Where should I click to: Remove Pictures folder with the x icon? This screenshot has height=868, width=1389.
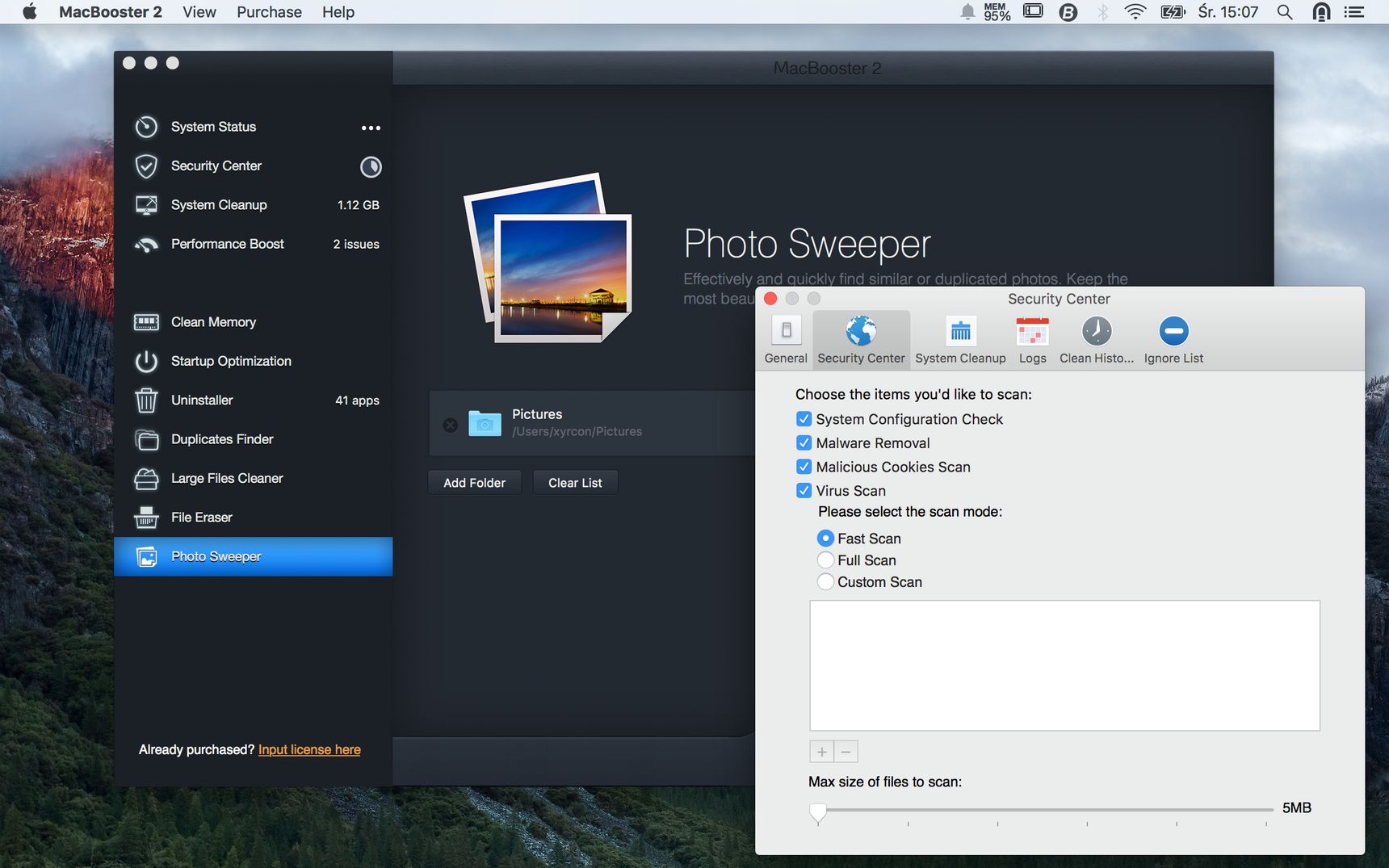tap(451, 425)
